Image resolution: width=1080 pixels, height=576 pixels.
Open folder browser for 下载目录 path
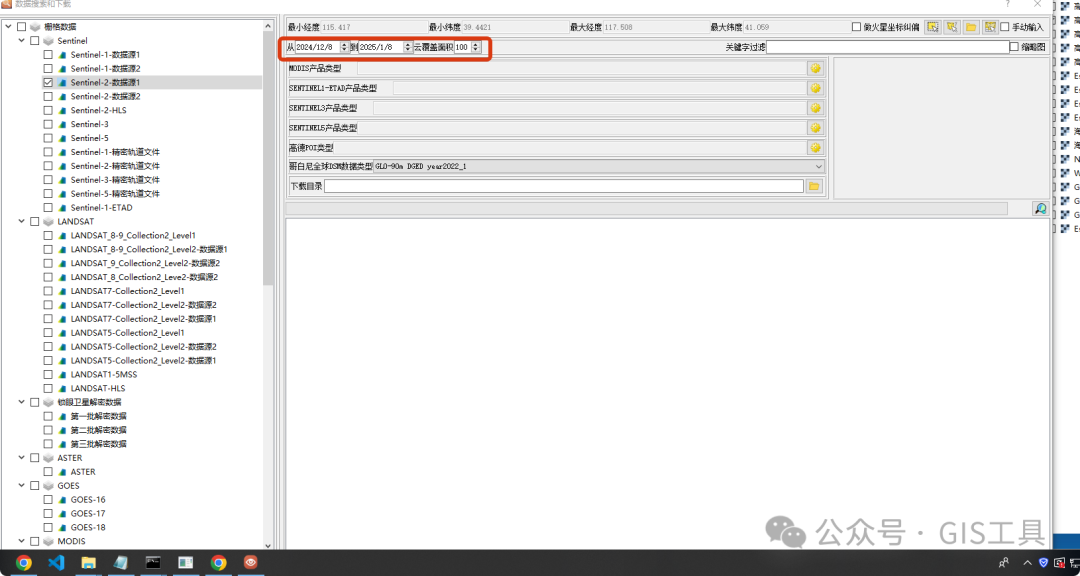815,185
